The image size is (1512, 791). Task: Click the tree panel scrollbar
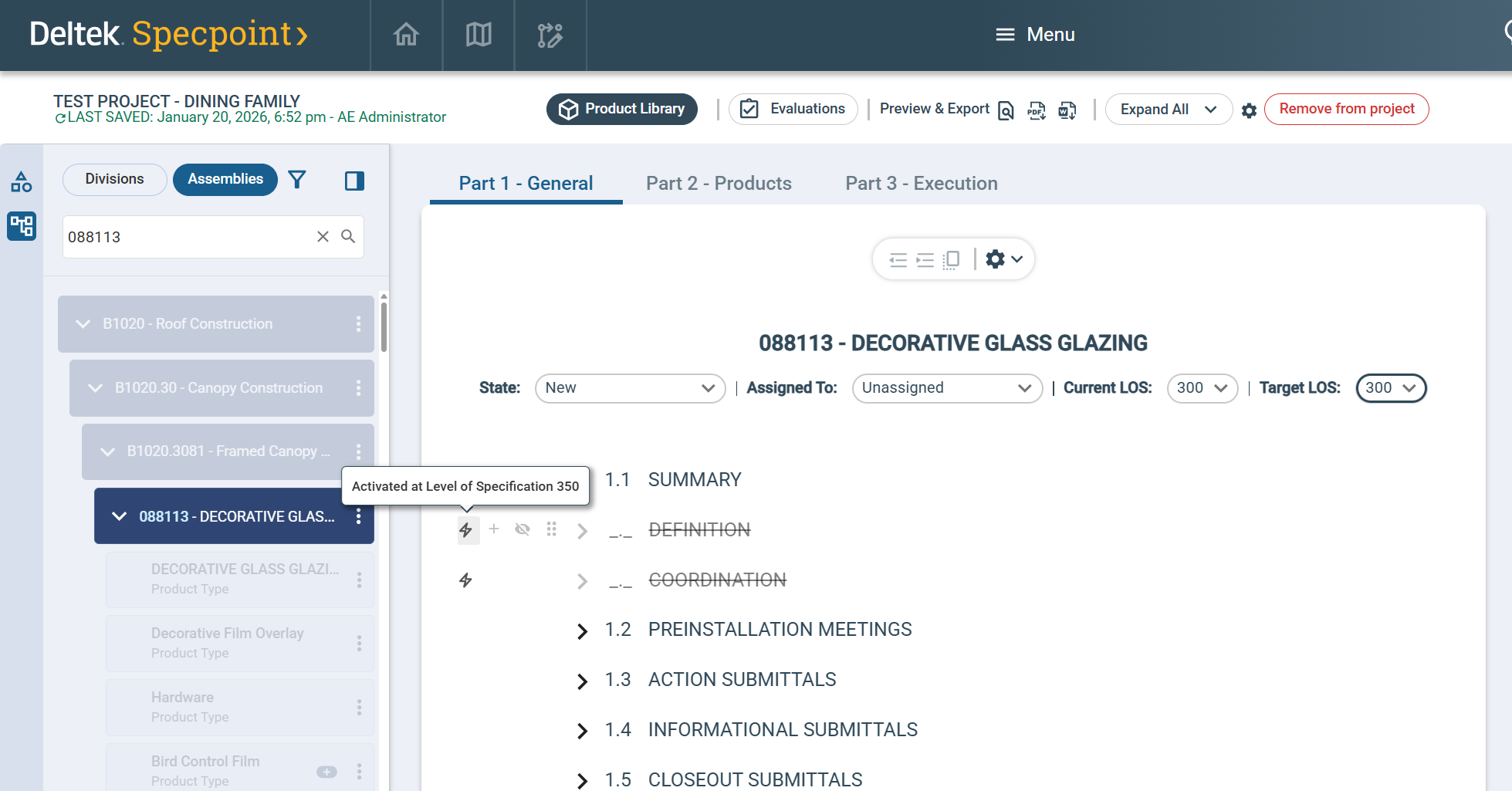[384, 327]
